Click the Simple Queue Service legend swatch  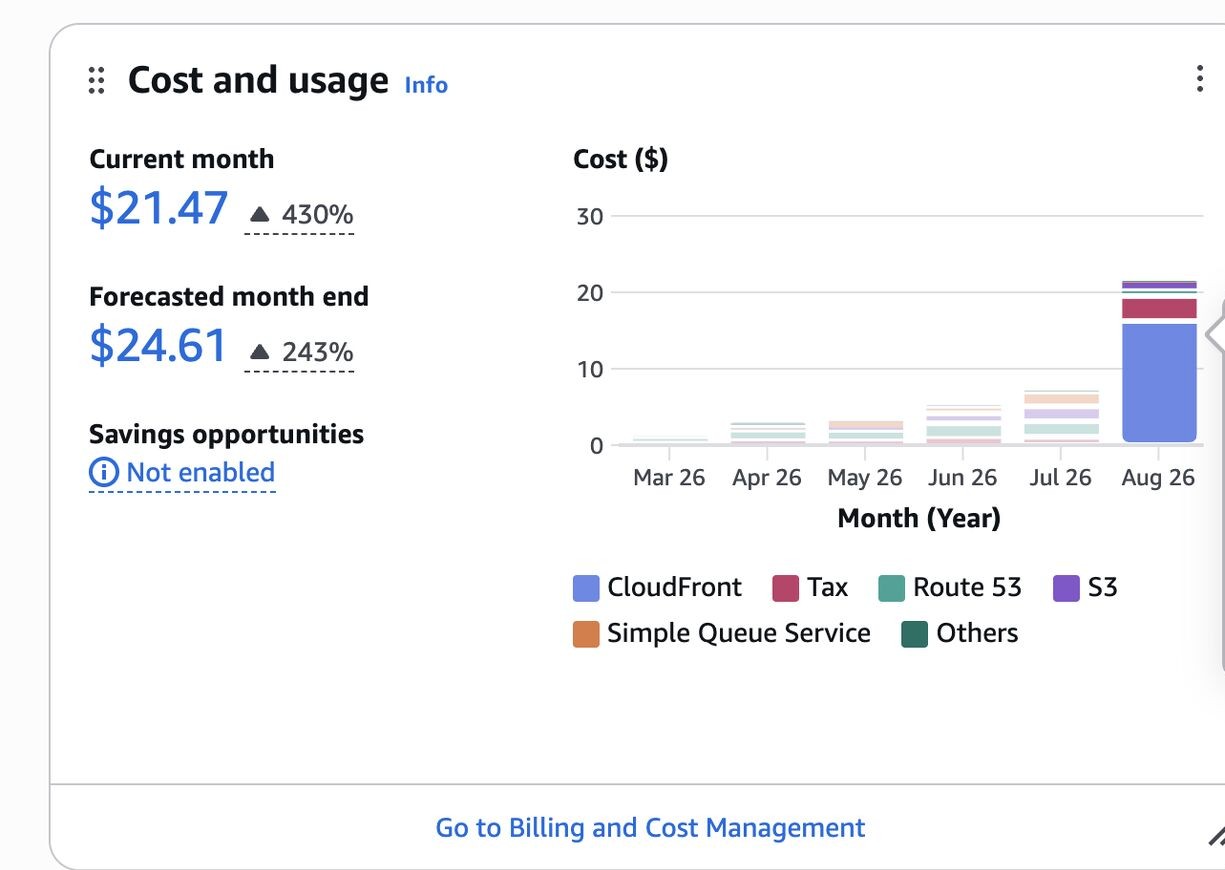[586, 634]
